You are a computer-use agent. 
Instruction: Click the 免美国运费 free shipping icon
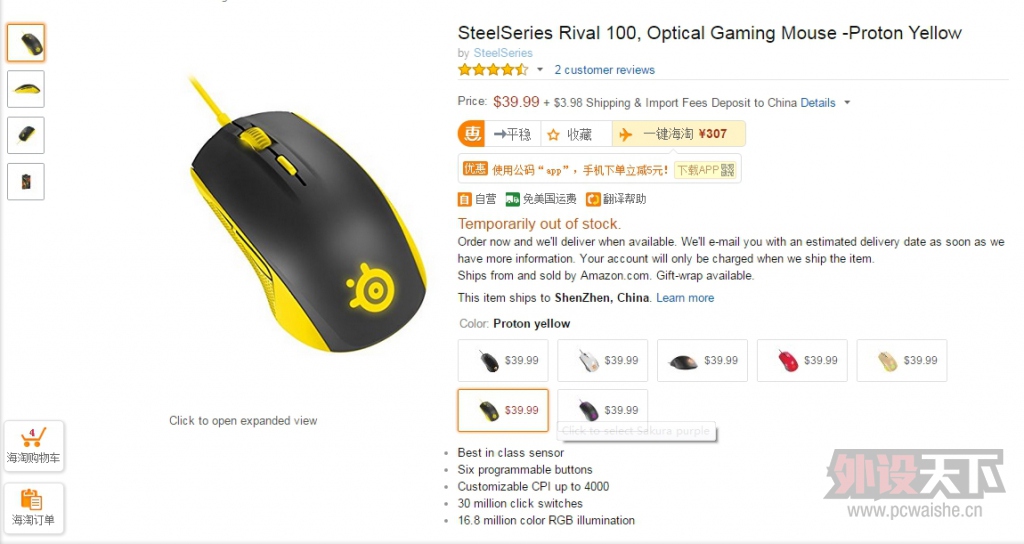point(513,199)
